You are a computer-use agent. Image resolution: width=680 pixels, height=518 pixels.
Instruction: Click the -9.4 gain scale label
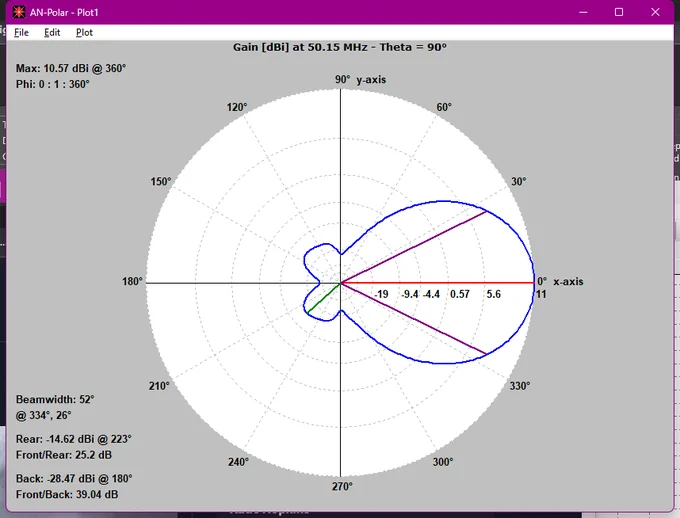(x=410, y=294)
